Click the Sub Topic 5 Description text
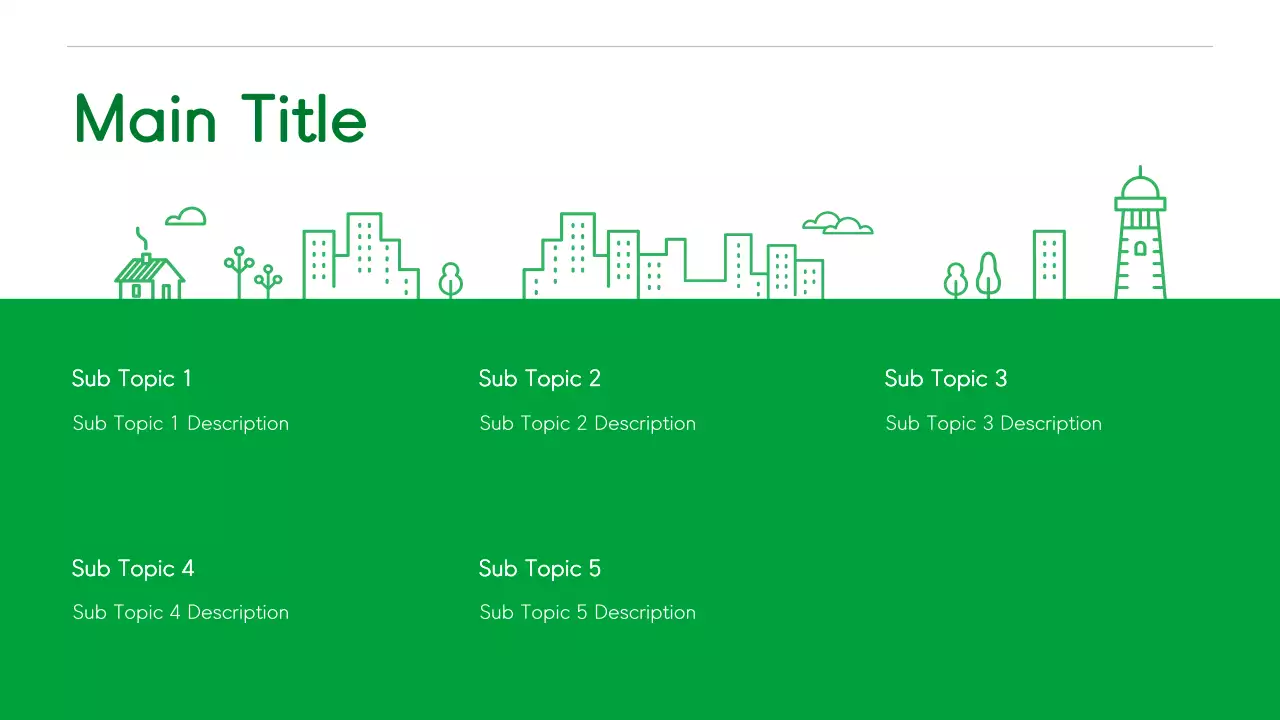 [587, 612]
